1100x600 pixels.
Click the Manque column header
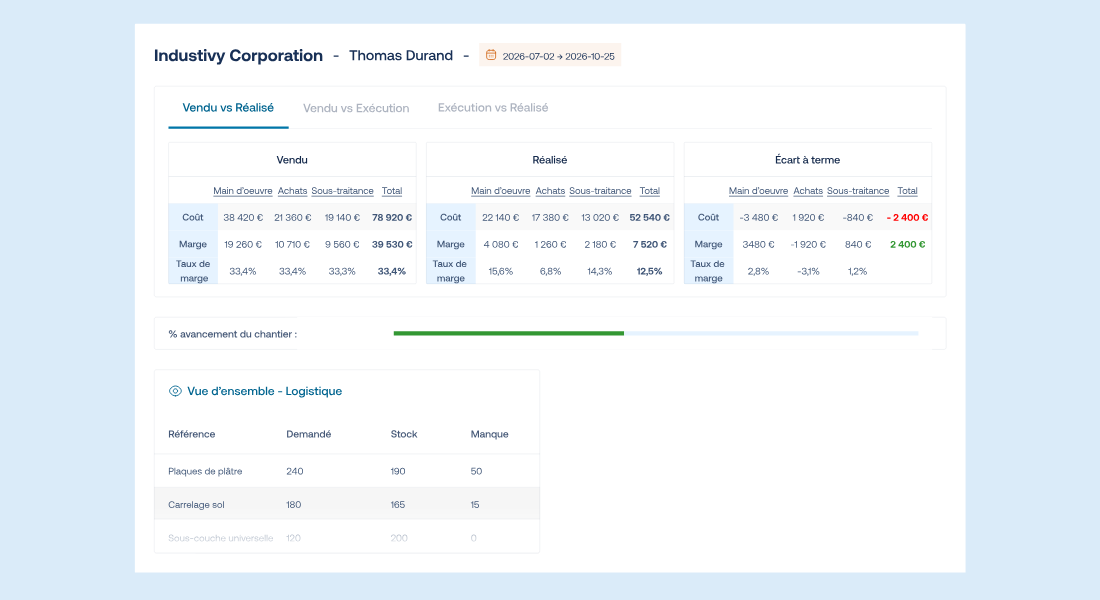pos(489,434)
